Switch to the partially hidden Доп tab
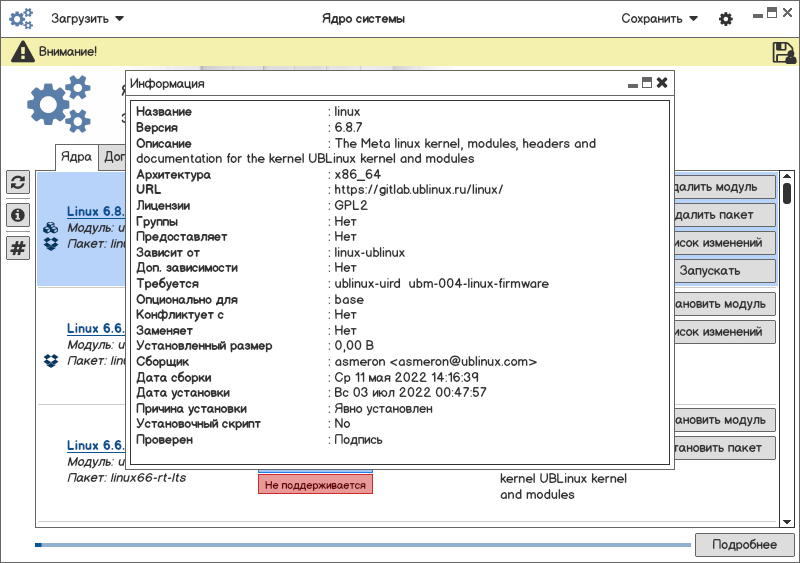 113,157
